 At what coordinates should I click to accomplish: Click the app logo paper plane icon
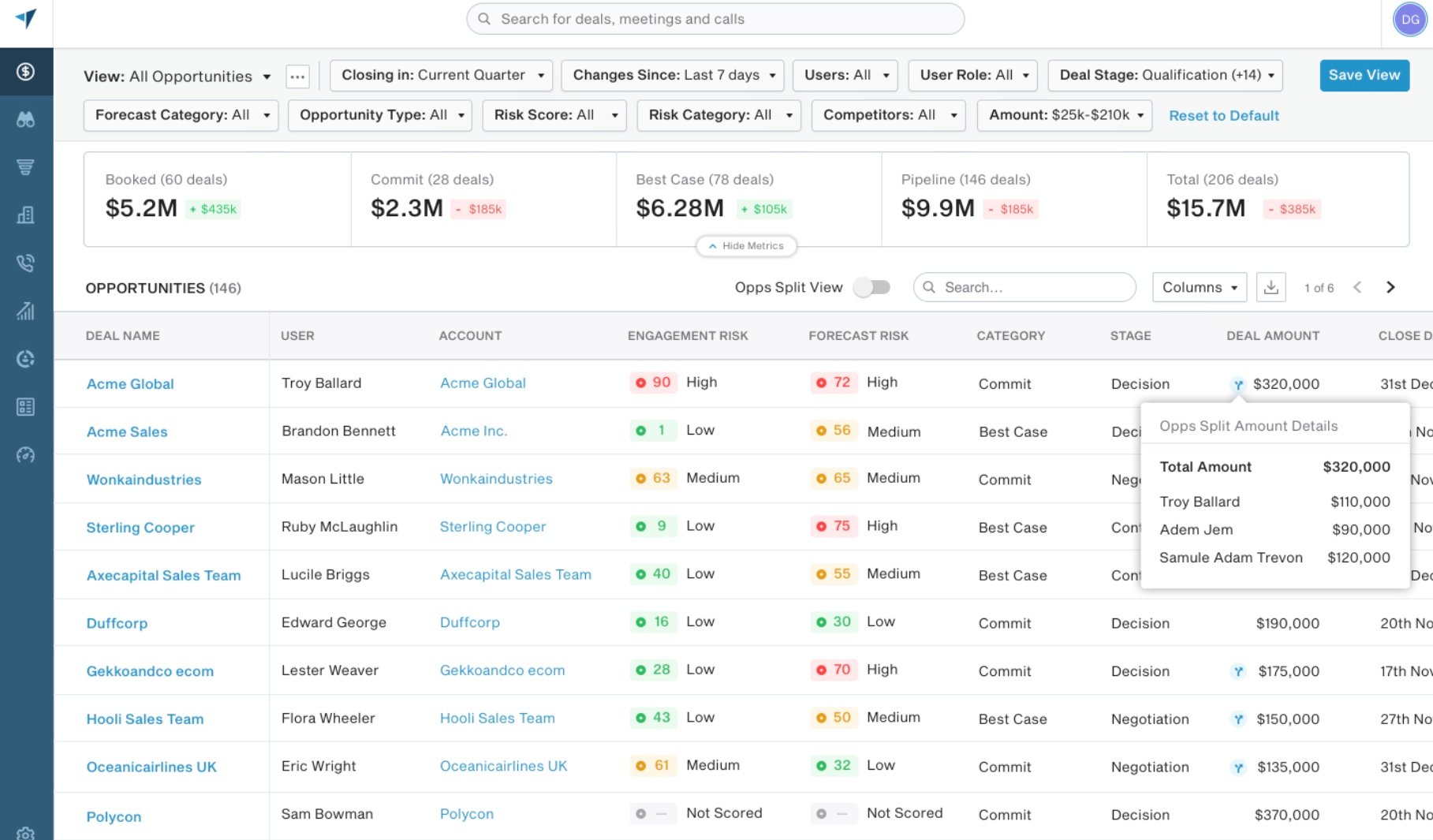26,19
